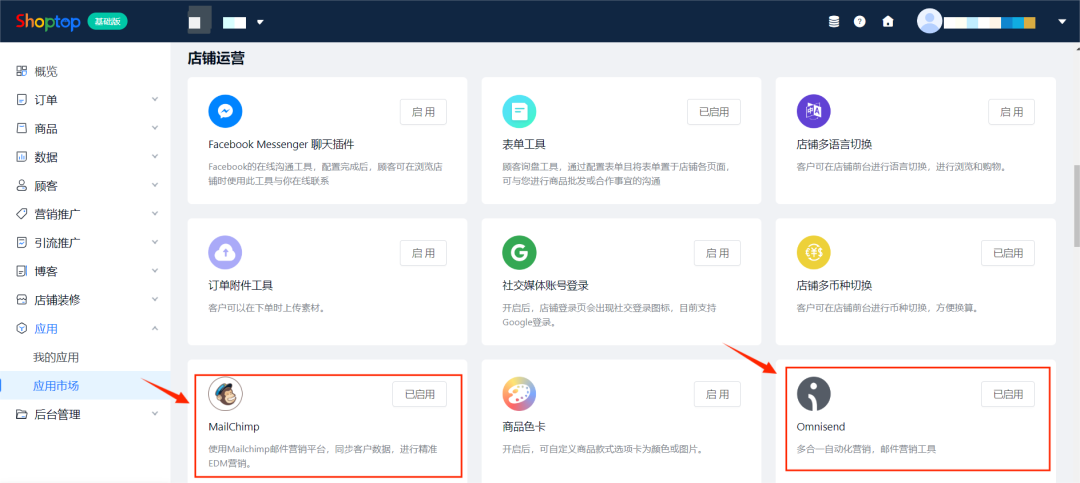The image size is (1080, 483).
Task: Open the store selector dropdown arrow
Action: click(260, 23)
